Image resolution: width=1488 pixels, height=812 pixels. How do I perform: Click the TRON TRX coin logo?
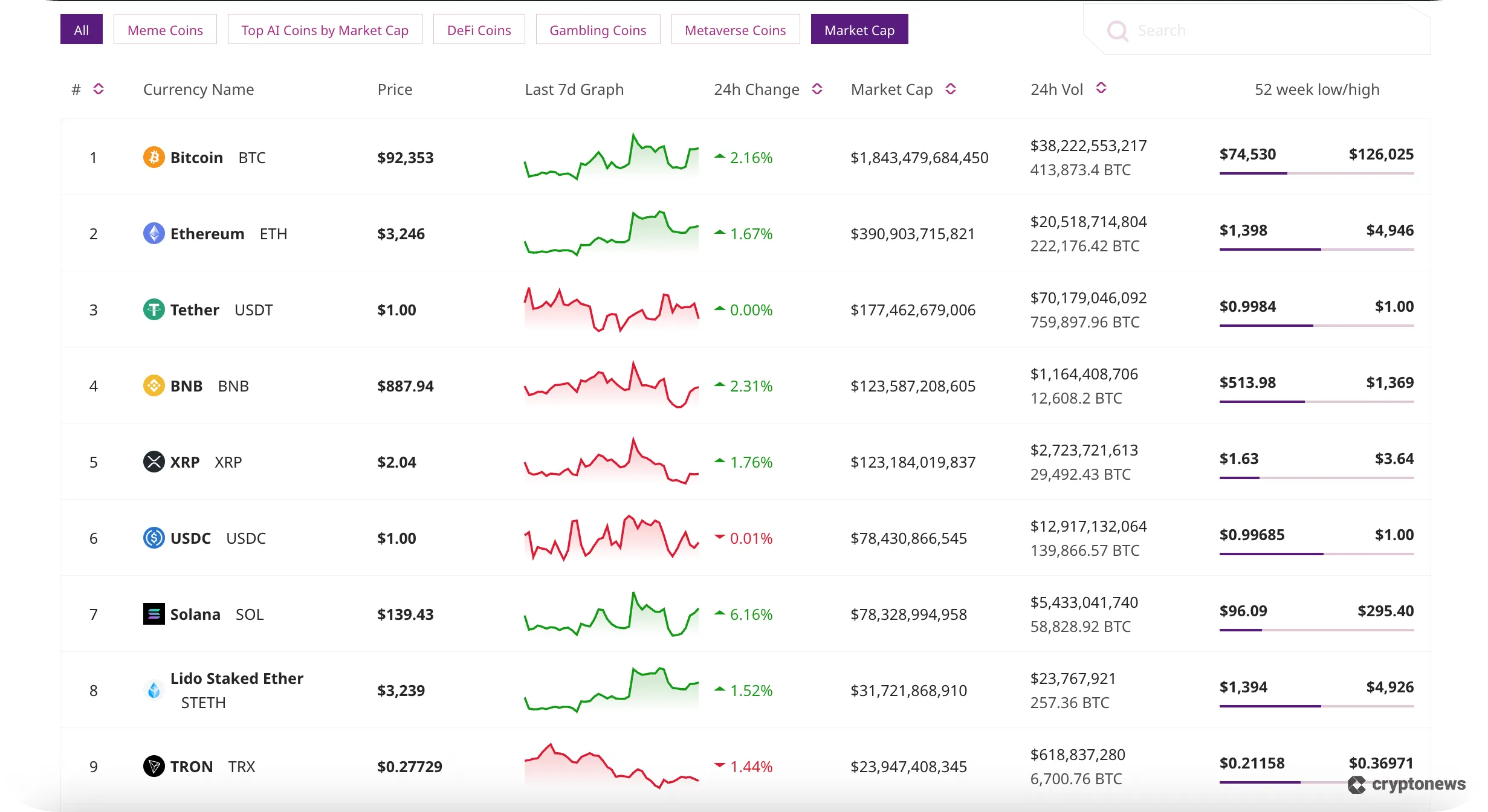point(154,766)
